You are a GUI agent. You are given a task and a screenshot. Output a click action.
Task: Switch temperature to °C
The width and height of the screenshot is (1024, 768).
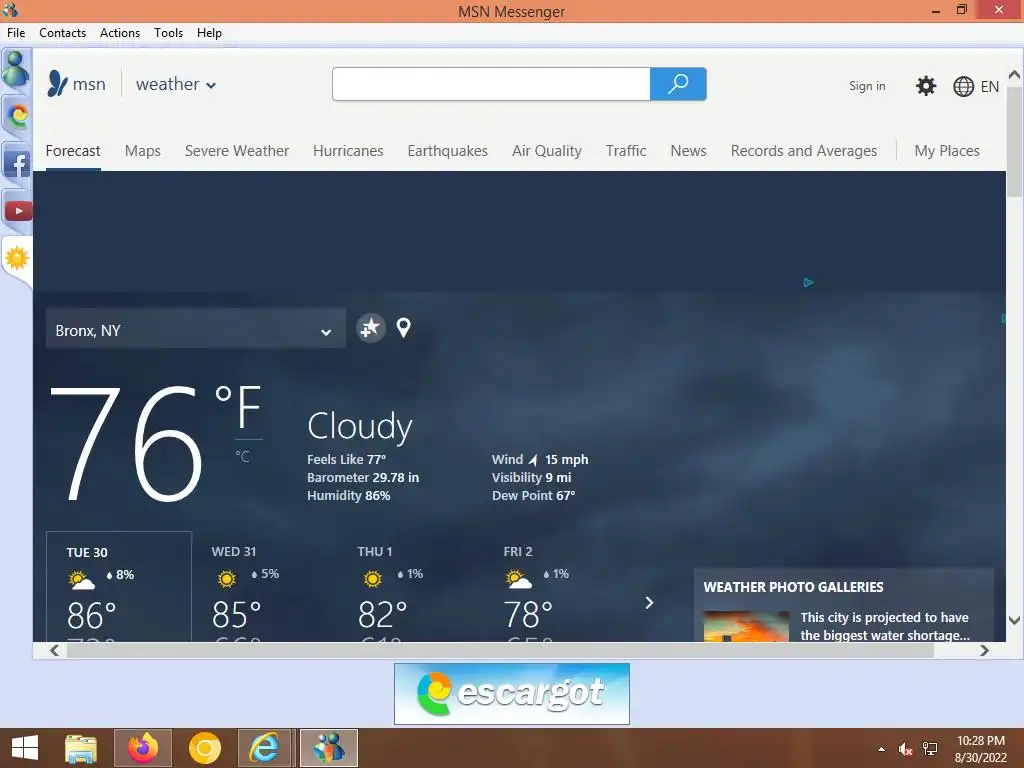(242, 456)
